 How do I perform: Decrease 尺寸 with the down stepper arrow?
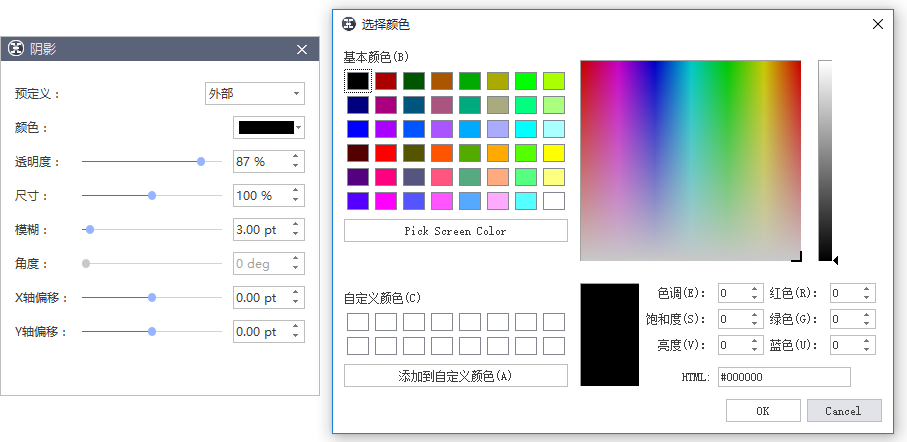[296, 200]
